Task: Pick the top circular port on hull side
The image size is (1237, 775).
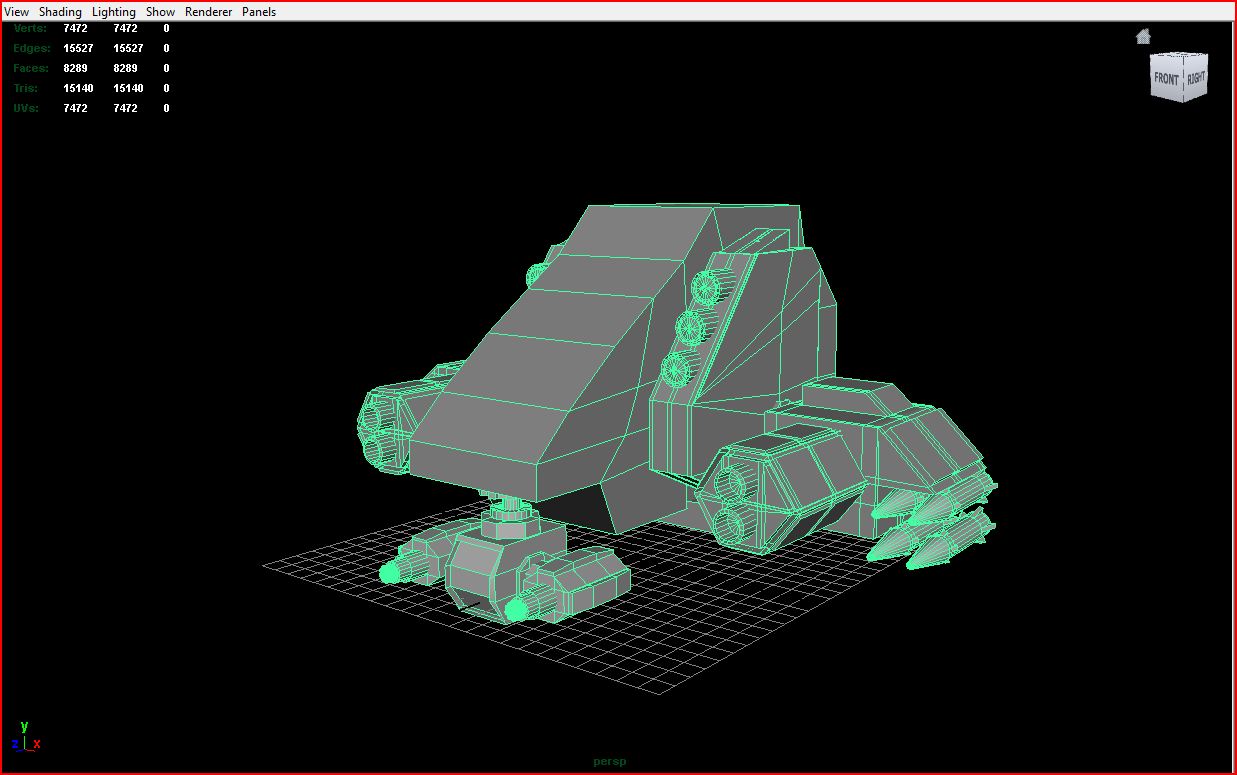Action: tap(706, 287)
